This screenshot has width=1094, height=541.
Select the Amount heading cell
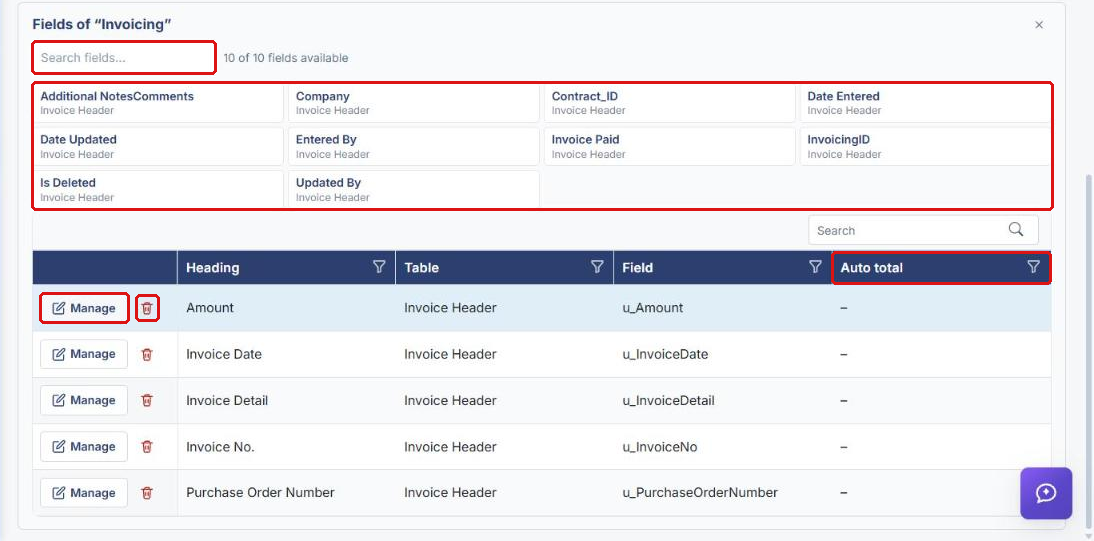pyautogui.click(x=286, y=308)
